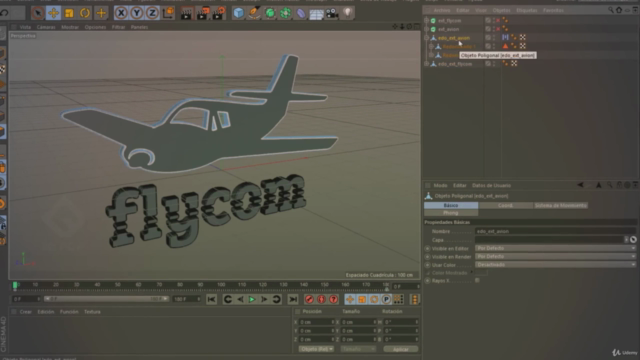Add a camera object

[332, 13]
